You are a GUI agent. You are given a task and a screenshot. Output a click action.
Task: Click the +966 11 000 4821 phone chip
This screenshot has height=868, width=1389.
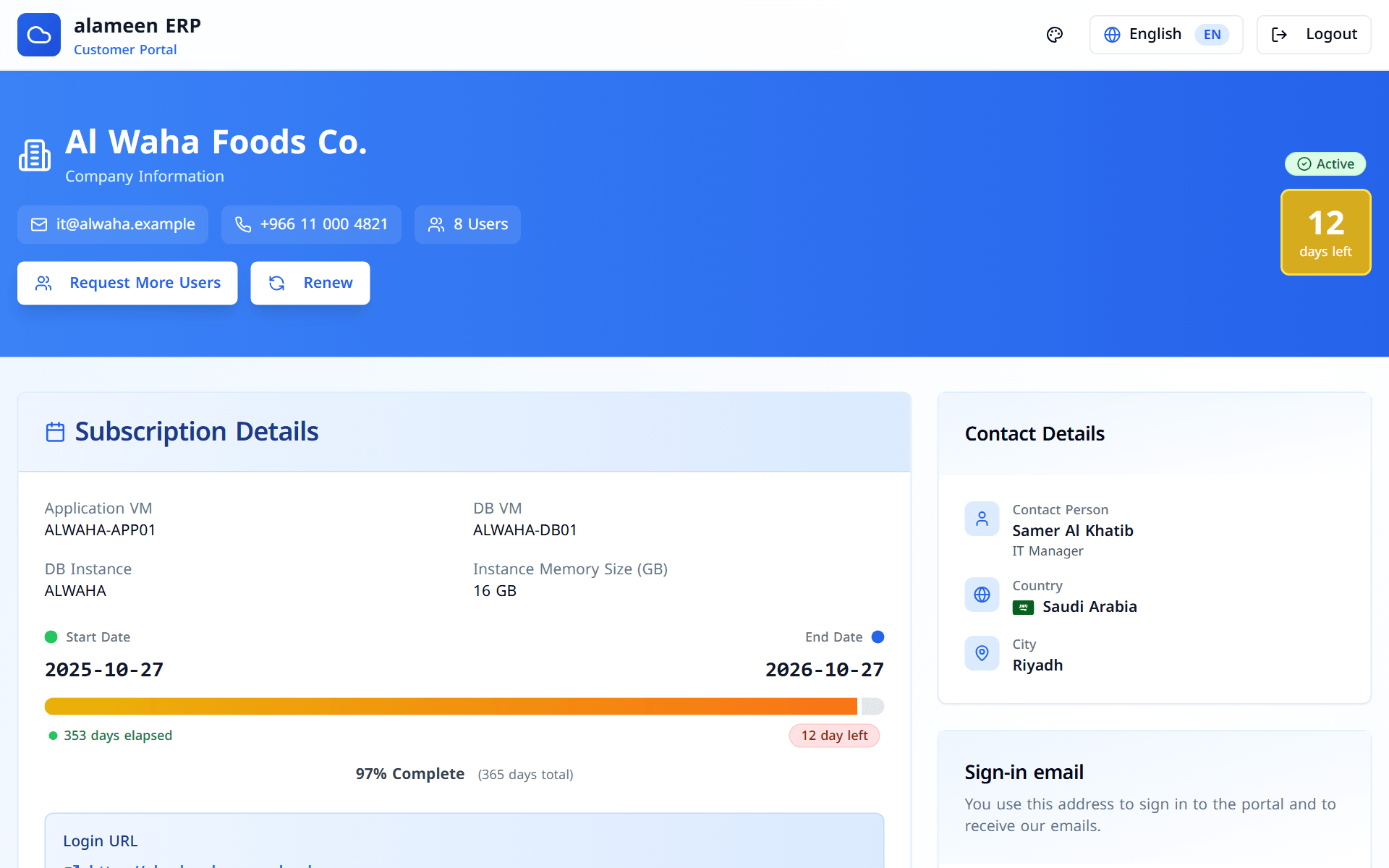click(311, 224)
